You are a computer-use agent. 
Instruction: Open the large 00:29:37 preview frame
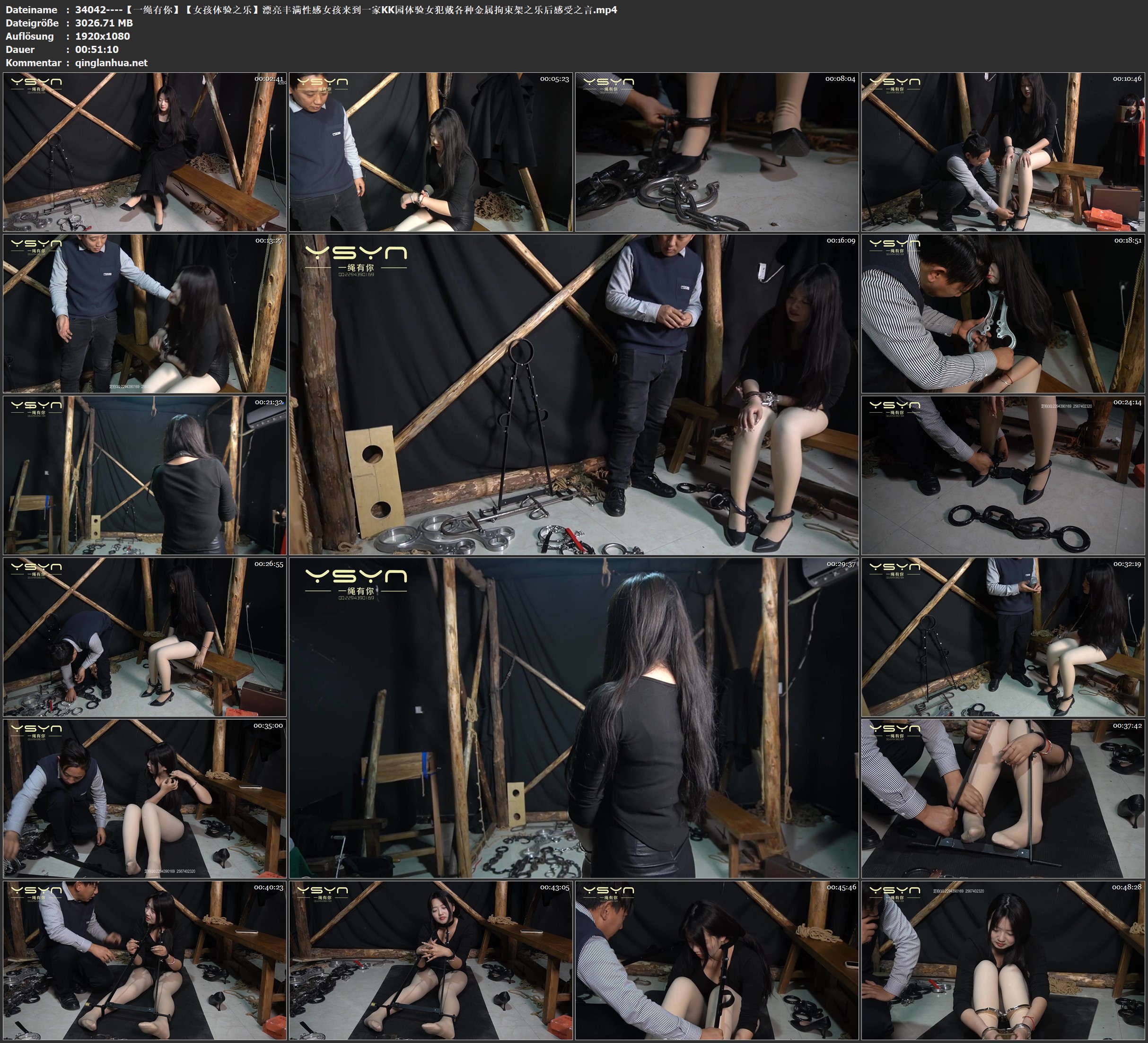click(x=574, y=718)
